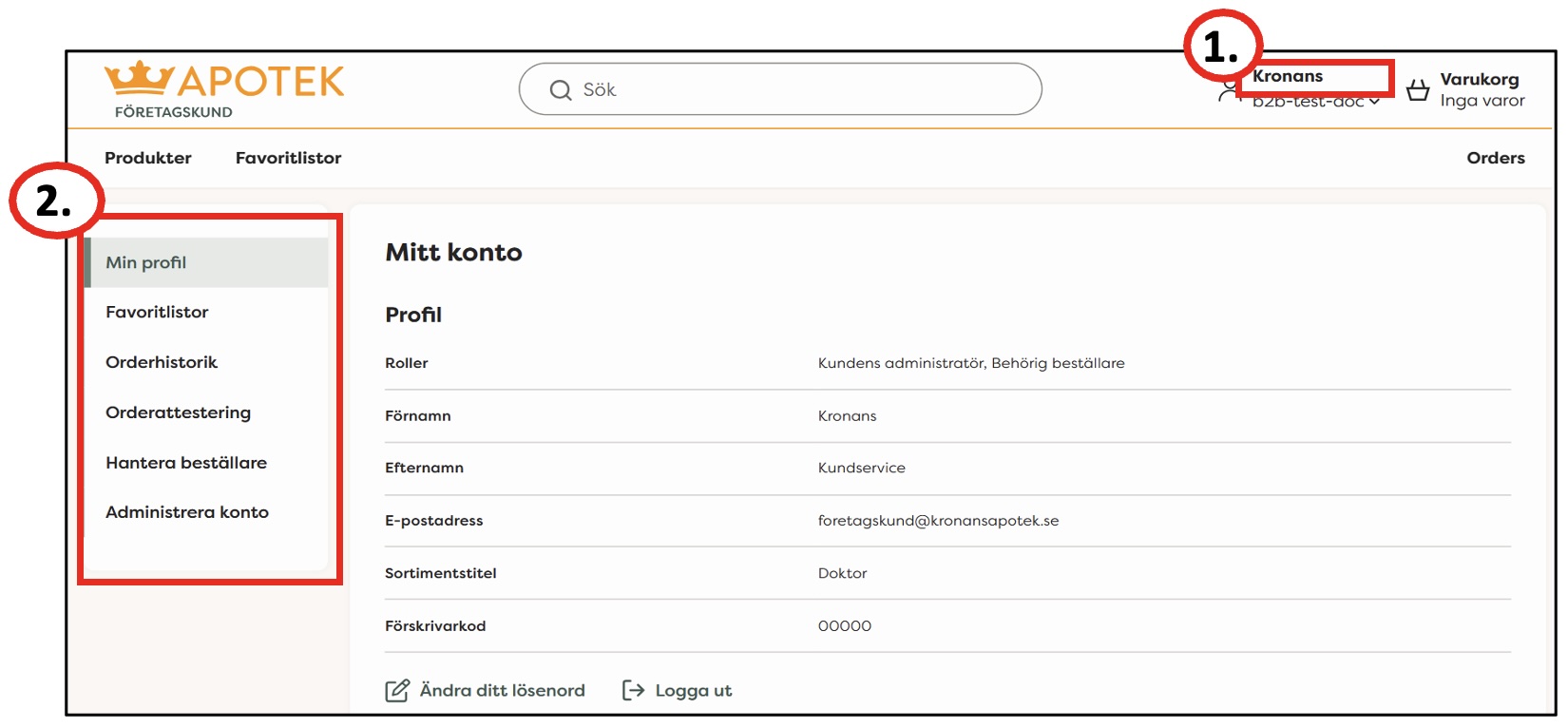This screenshot has height=728, width=1568.
Task: Click the Roller label
Action: tap(407, 363)
